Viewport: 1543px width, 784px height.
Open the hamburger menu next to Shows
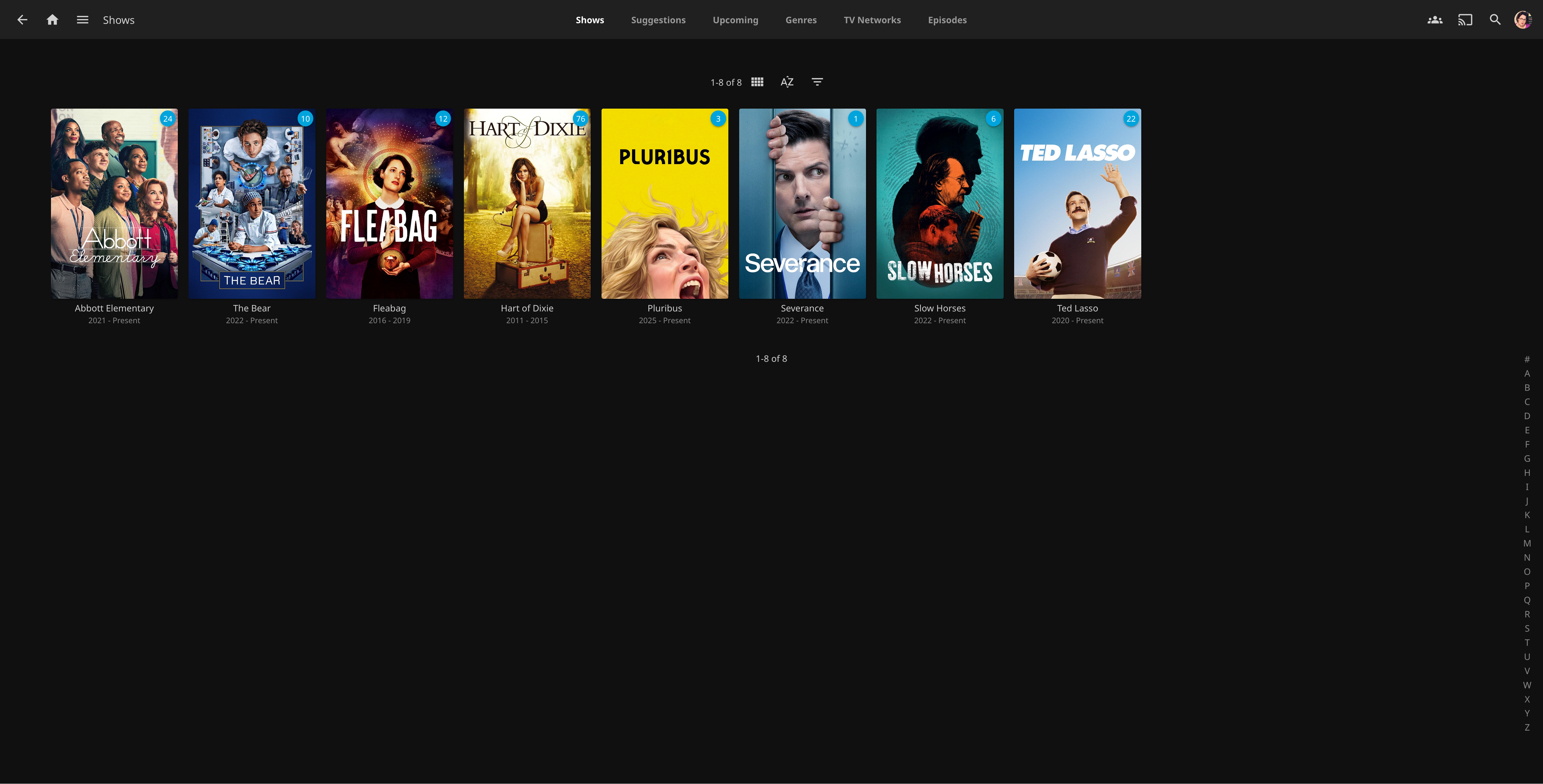click(83, 20)
